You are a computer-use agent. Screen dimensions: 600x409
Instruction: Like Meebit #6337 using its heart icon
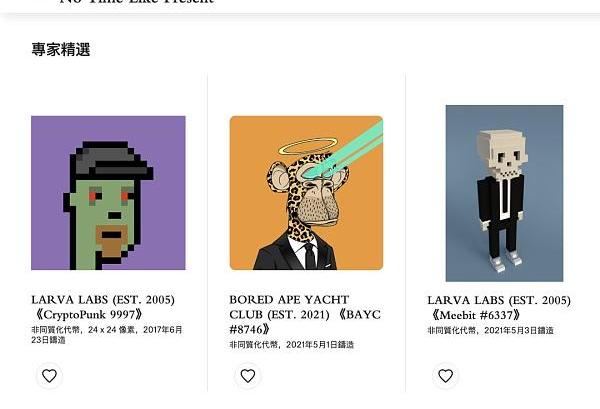click(445, 376)
